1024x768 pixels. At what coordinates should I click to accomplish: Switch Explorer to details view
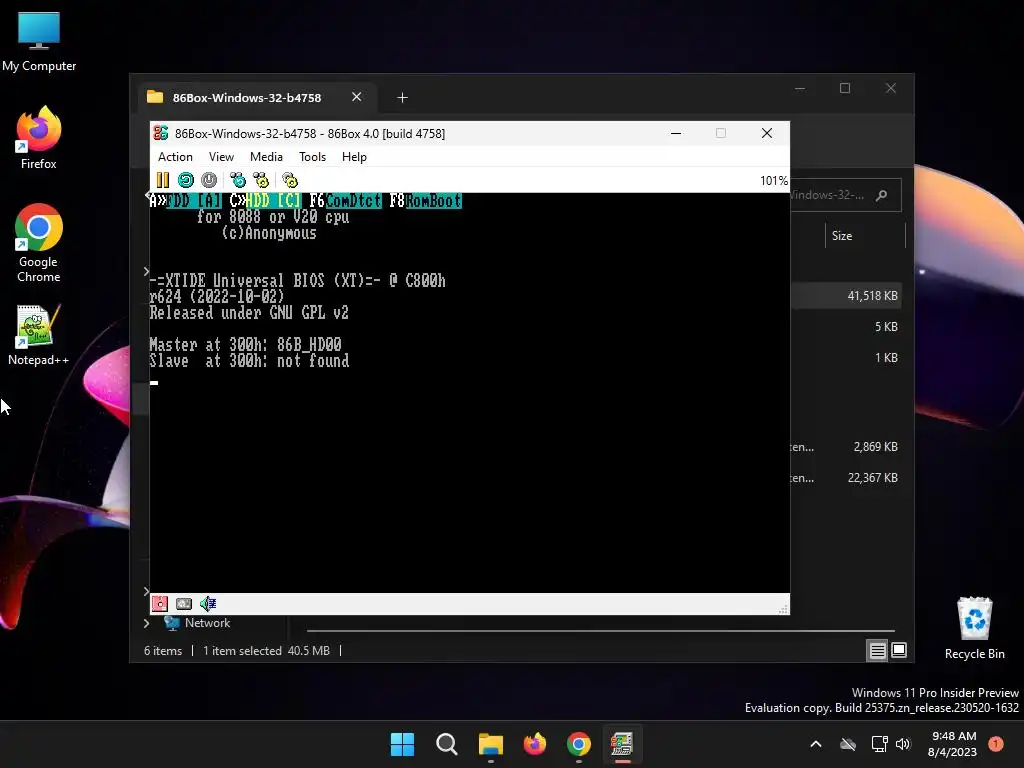click(877, 650)
